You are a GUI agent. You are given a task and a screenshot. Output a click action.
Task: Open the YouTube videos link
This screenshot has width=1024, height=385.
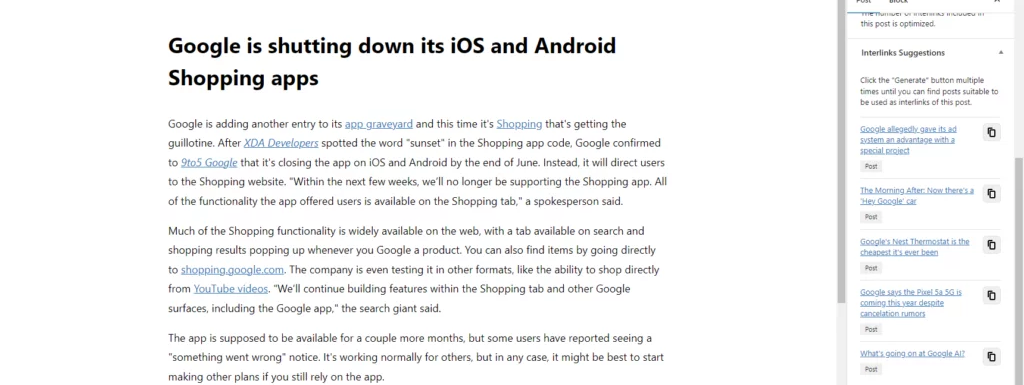(231, 289)
